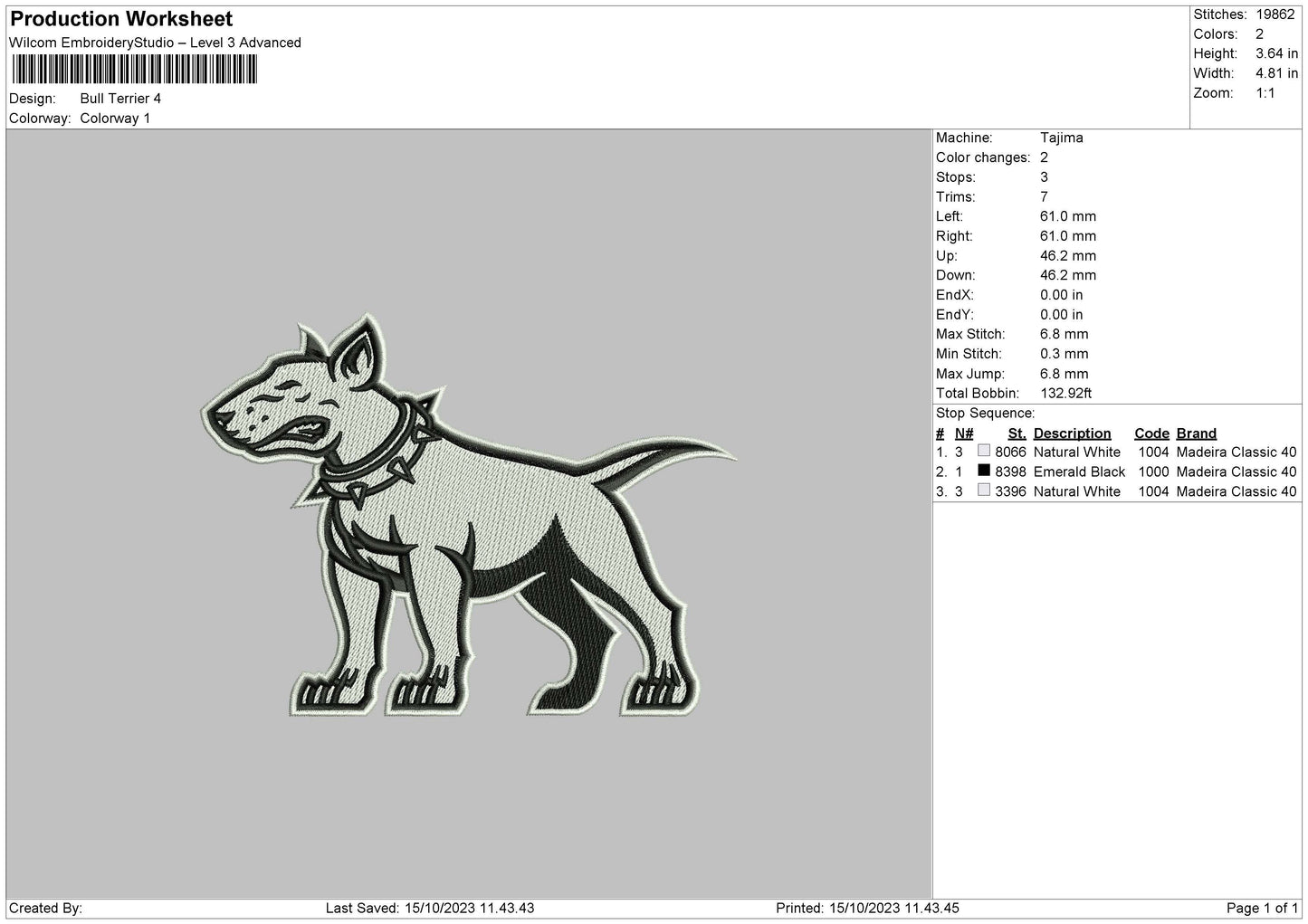
Task: Click the Zoom value 1:1
Action: tap(1265, 93)
